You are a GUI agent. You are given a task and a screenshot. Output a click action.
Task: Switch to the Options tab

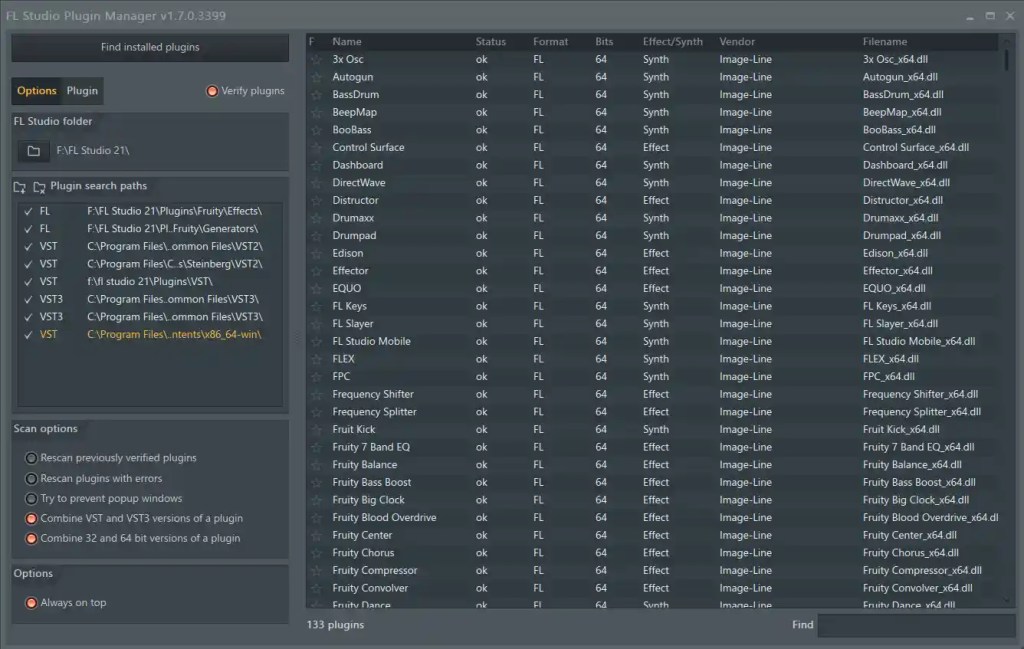(37, 91)
